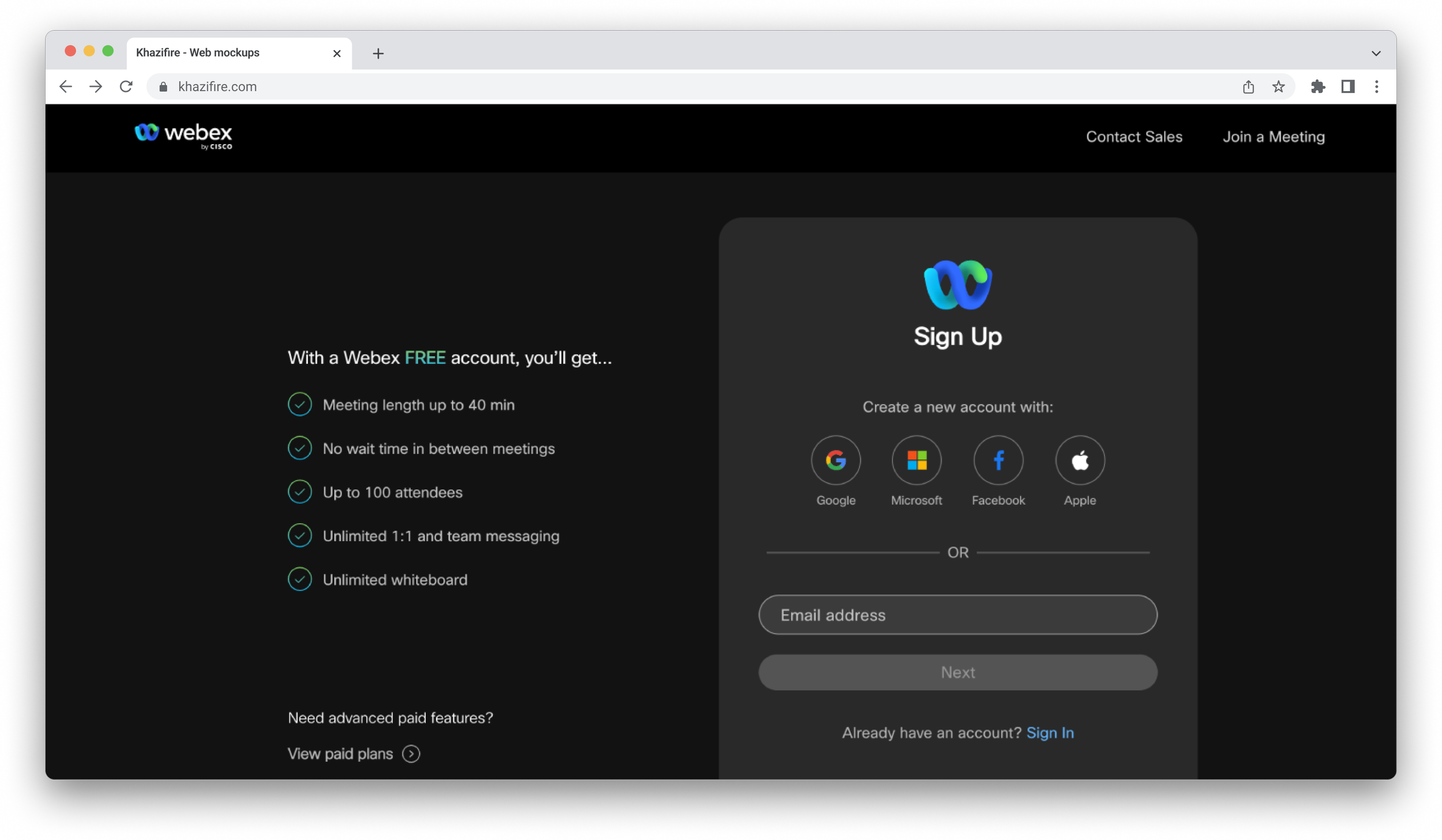Go forward with the browser forward arrow
This screenshot has height=840, width=1442.
pyautogui.click(x=96, y=86)
